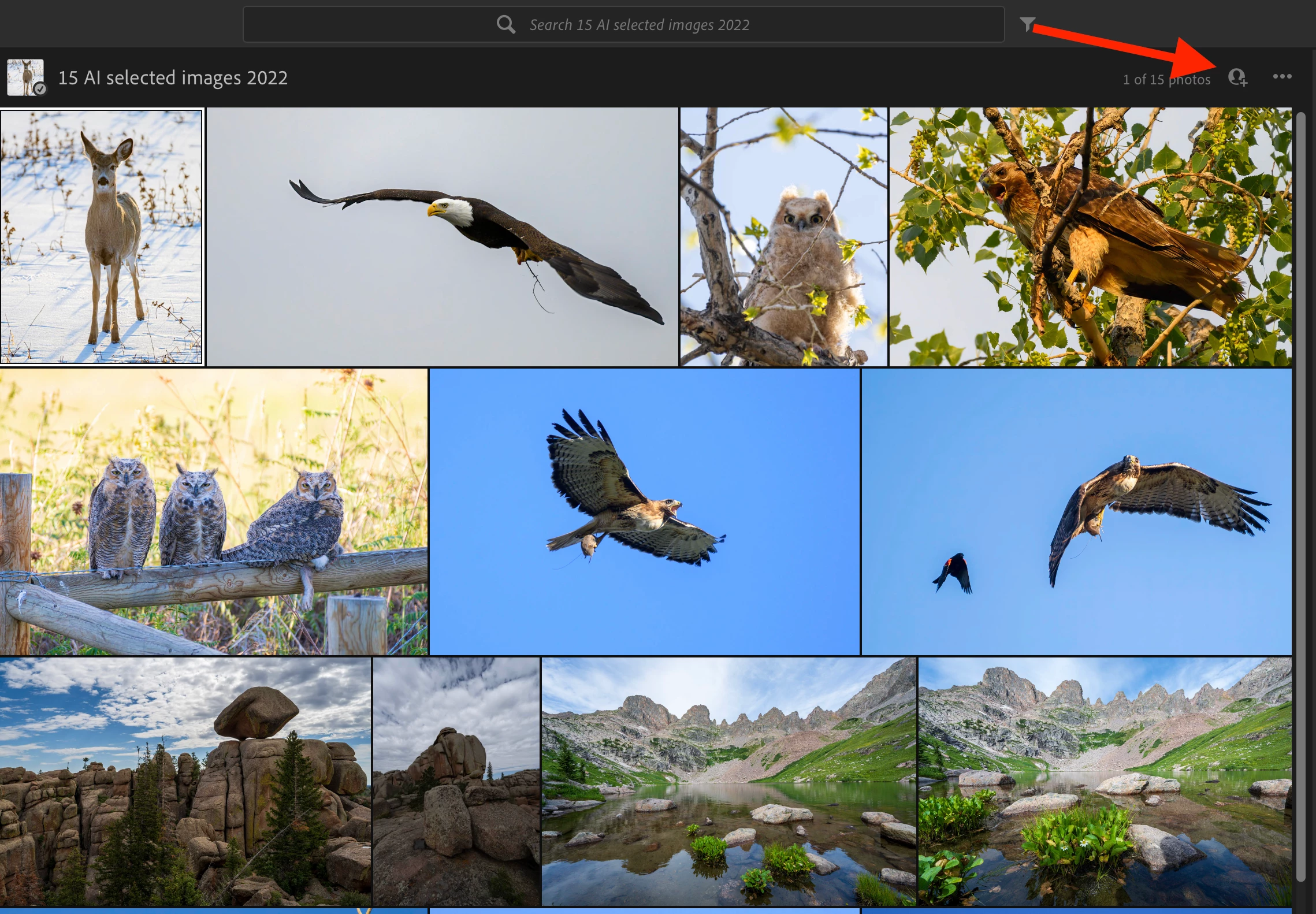Select the vertical granite rocks photo
This screenshot has width=1316, height=914.
(x=456, y=780)
